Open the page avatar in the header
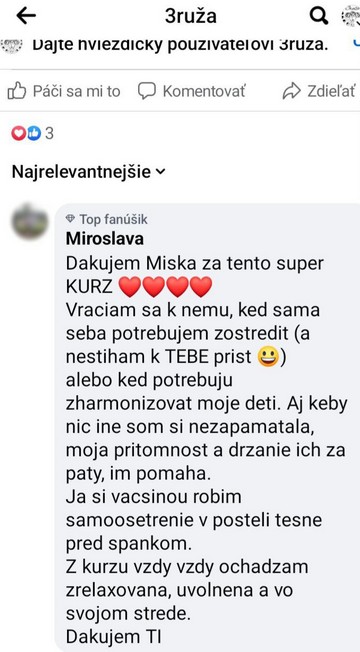Viewport: 360px width, 652px height. pyautogui.click(x=350, y=16)
